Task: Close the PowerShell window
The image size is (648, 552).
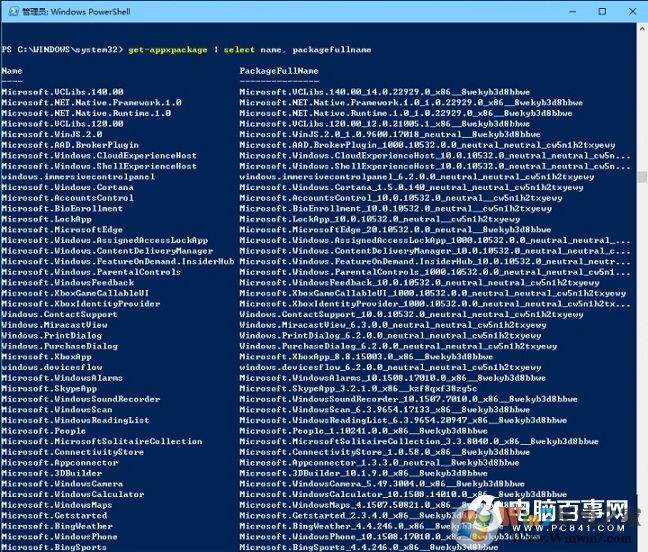Action: click(632, 12)
